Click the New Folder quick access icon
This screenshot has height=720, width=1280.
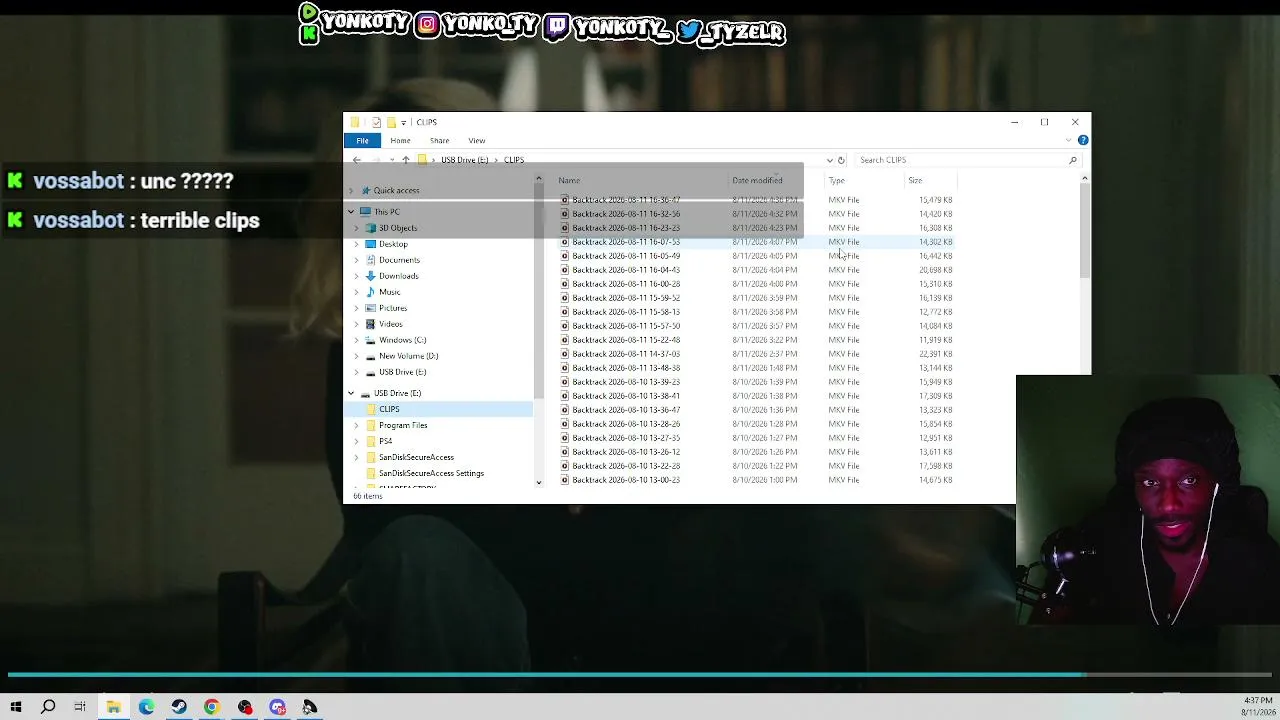click(391, 122)
